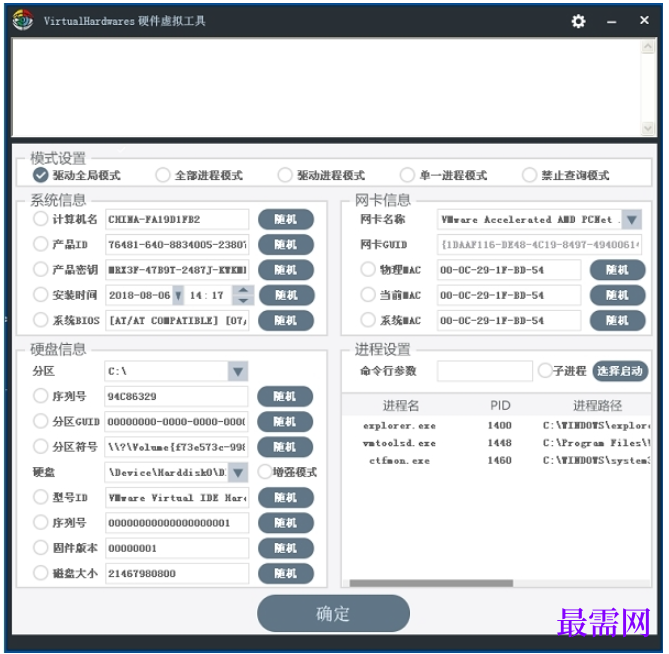
Task: Confirm with the 确定 button
Action: coord(333,613)
